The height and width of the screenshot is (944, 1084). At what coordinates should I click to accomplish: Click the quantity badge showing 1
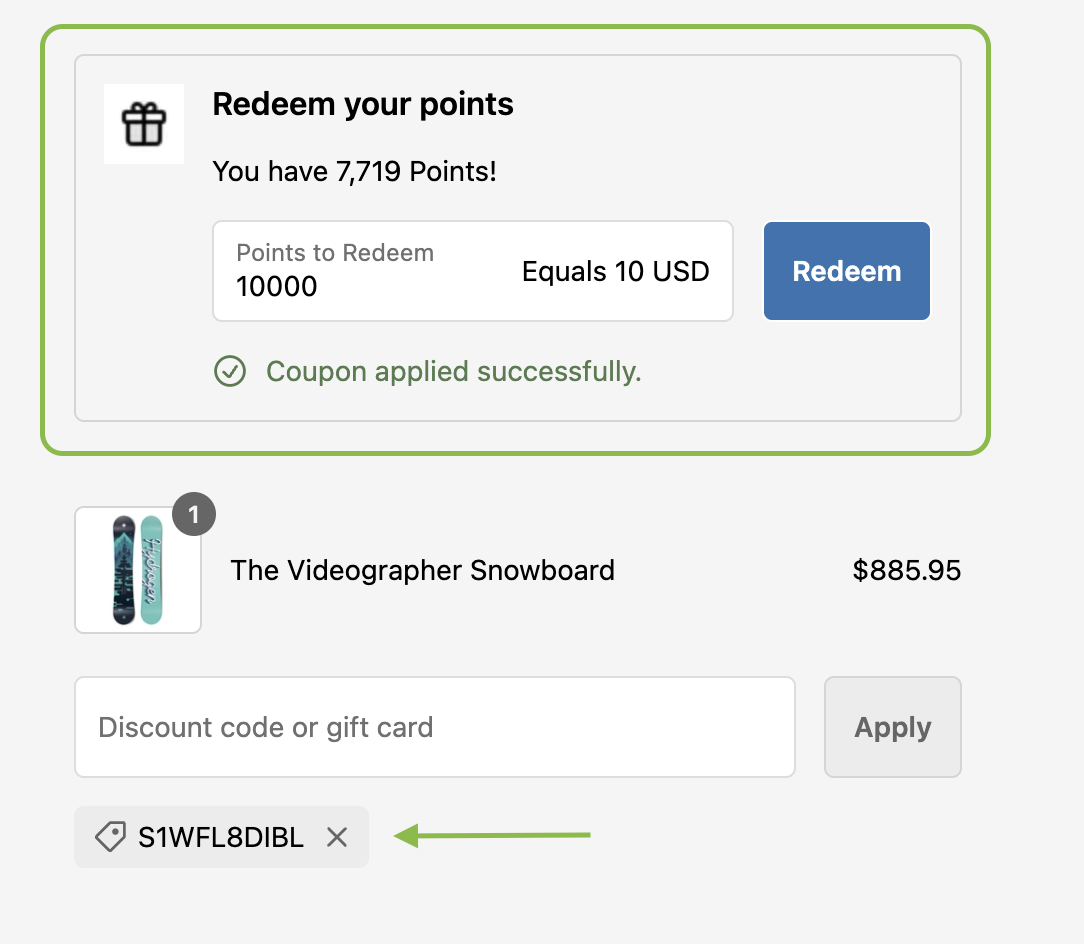[x=193, y=514]
